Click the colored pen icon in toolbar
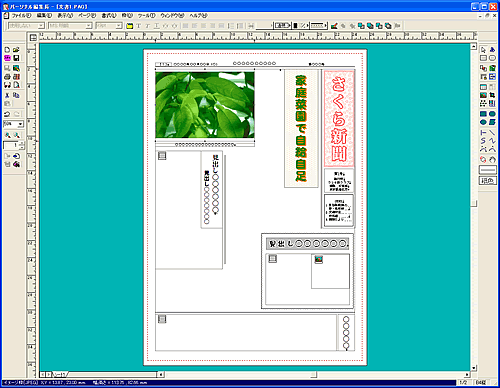Viewport: 500px width, 388px height. click(x=334, y=26)
